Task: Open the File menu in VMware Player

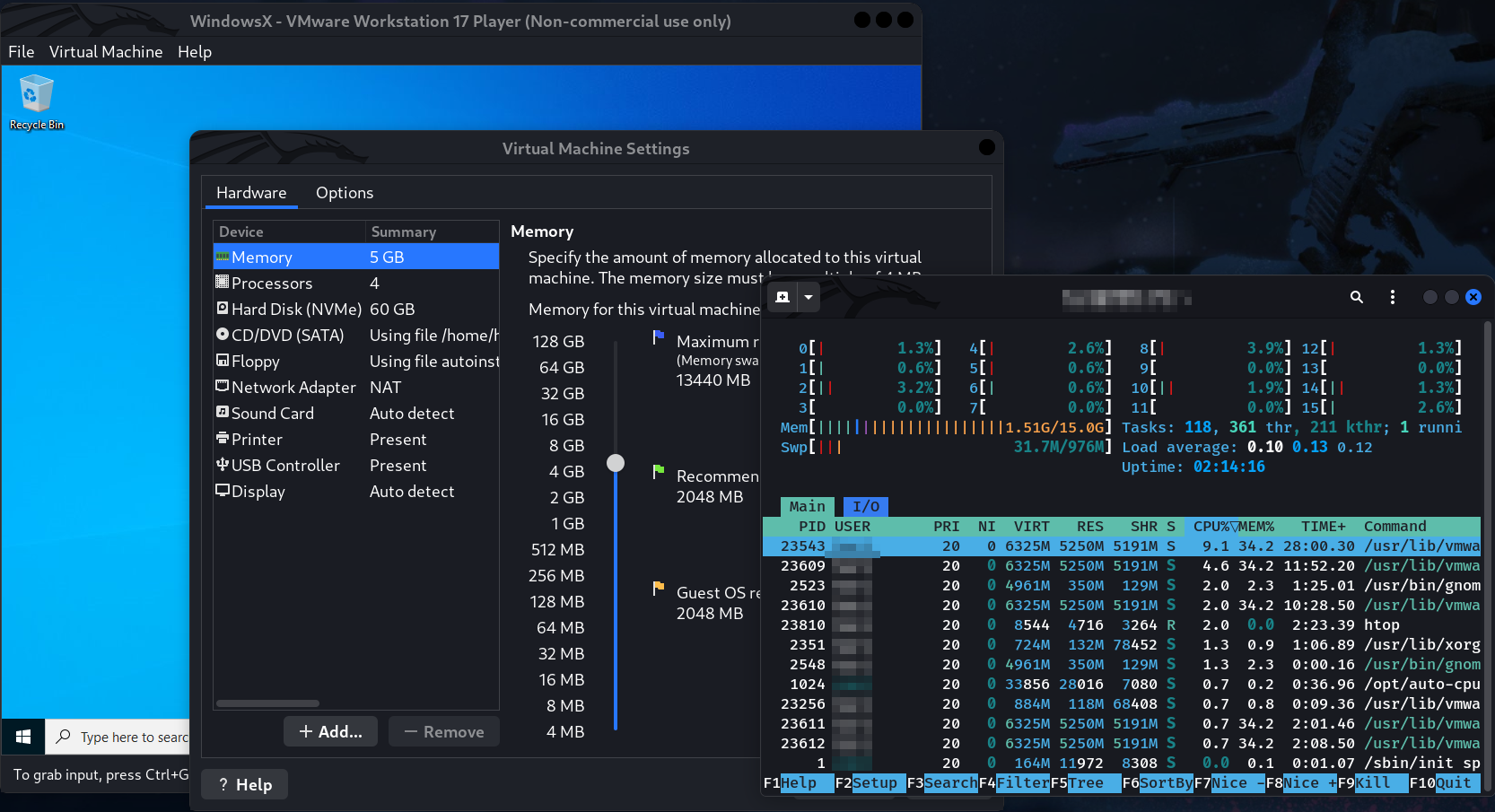Action: click(22, 52)
